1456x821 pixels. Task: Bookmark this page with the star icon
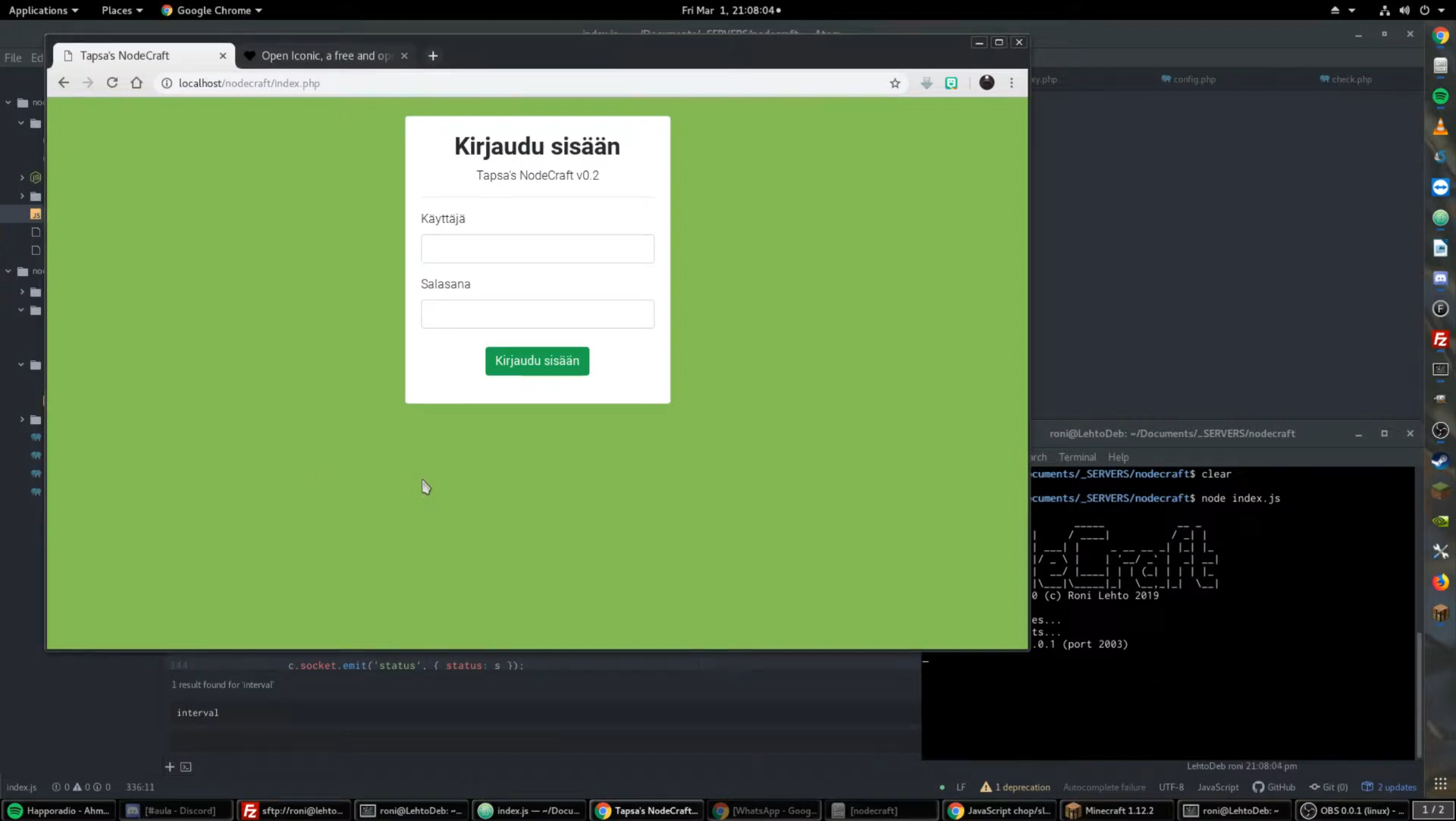click(895, 83)
